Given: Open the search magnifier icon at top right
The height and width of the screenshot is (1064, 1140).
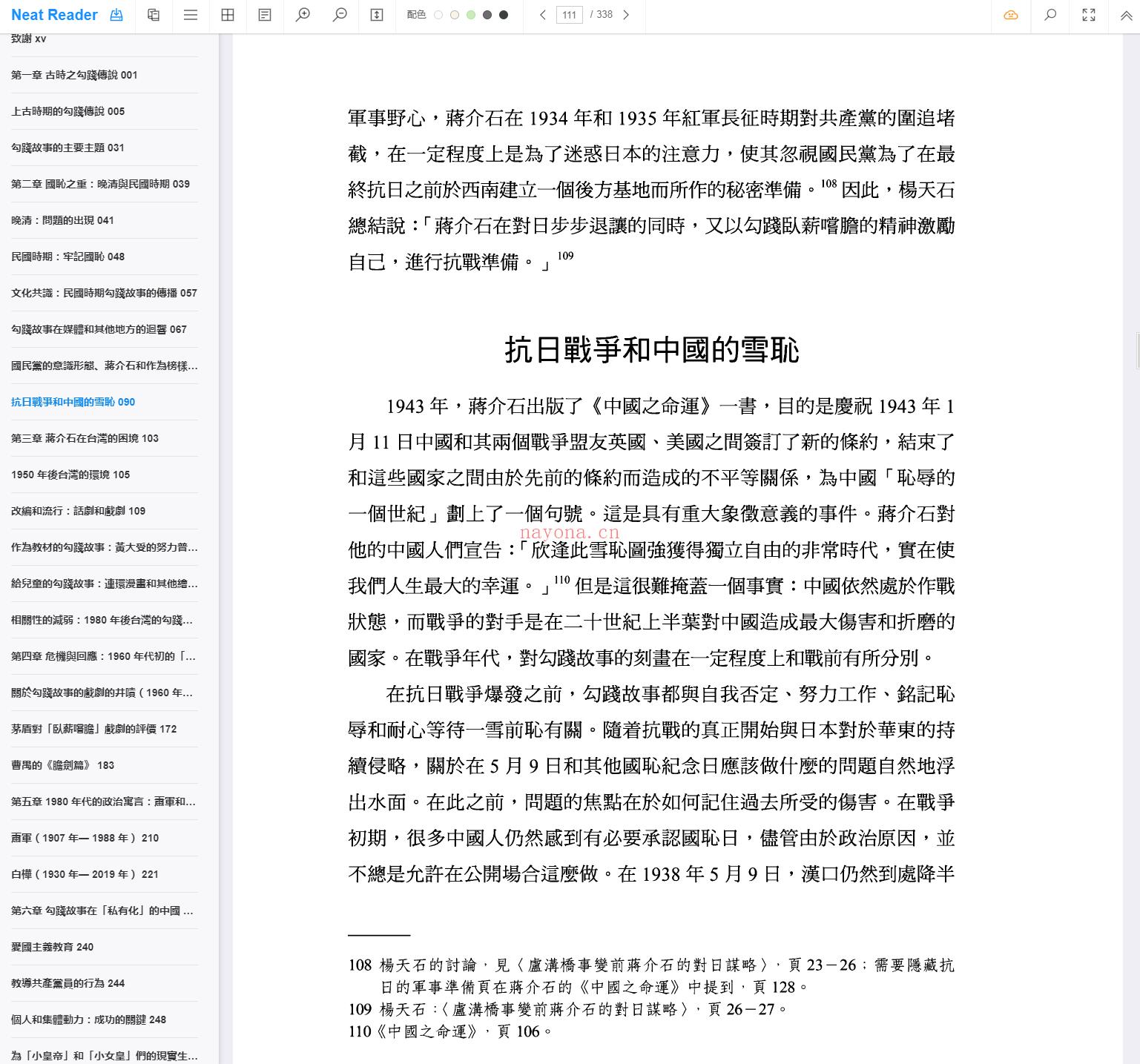Looking at the screenshot, I should point(1050,15).
